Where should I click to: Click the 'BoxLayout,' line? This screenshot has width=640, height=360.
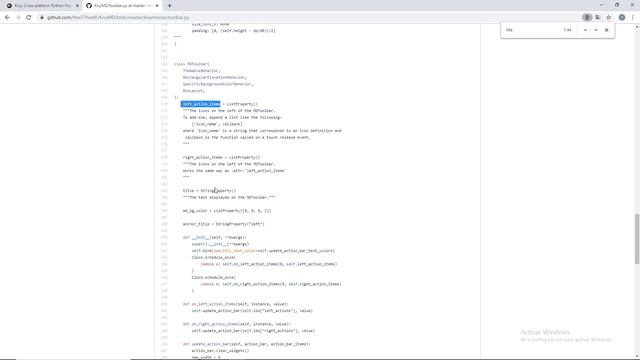(x=193, y=91)
